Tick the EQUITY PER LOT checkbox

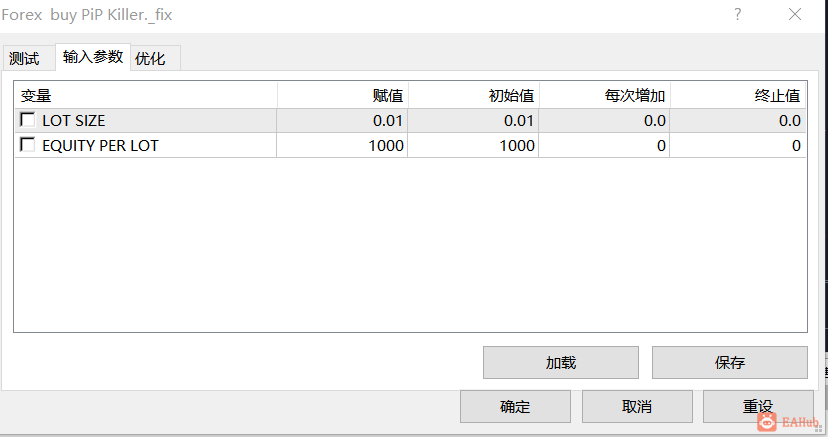[27, 145]
